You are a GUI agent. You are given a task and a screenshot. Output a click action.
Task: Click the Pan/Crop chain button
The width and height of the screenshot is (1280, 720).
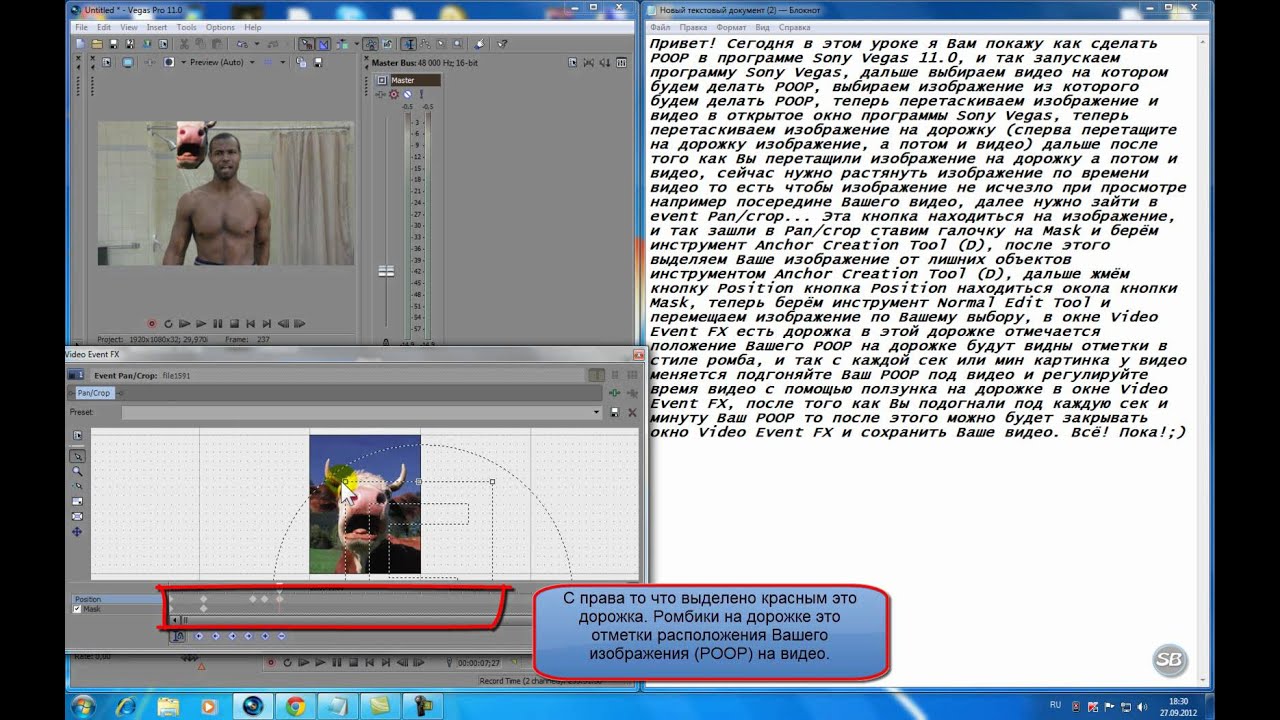(x=94, y=393)
